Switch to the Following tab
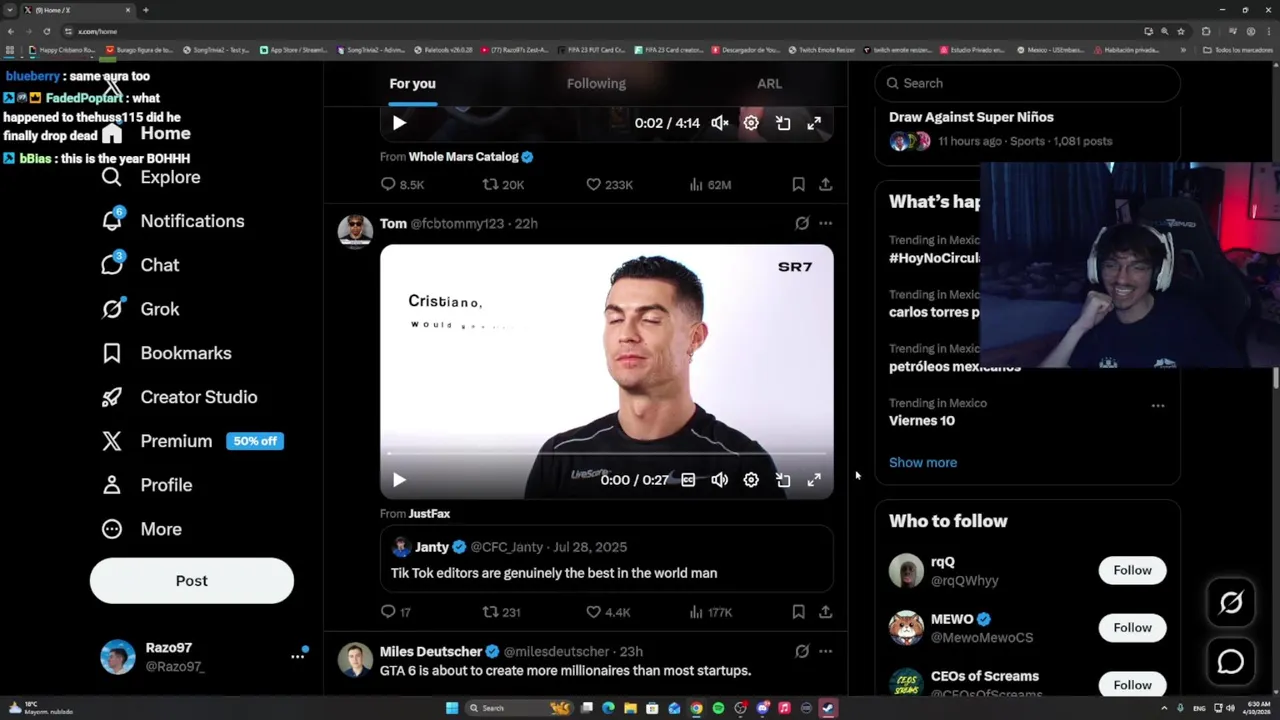The image size is (1280, 720). tap(596, 83)
